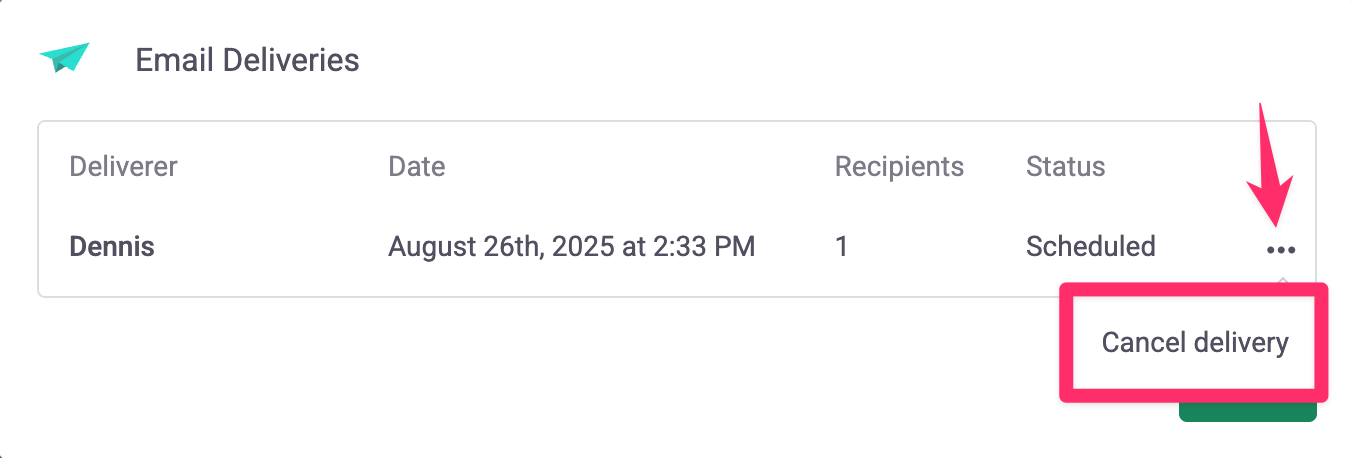Select Cancel delivery from the popup menu

(1195, 343)
